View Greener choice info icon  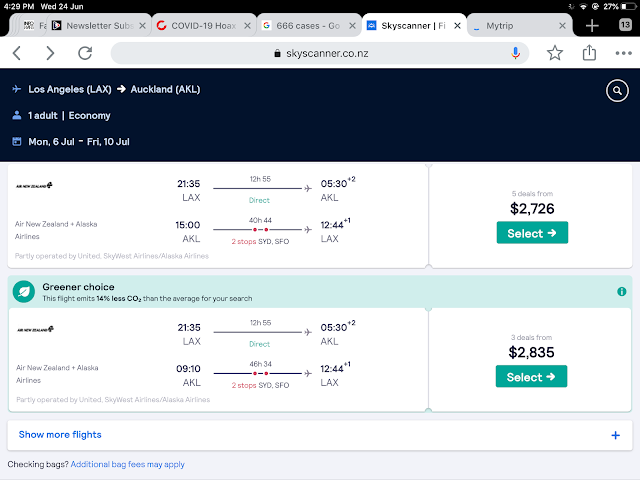pos(621,291)
